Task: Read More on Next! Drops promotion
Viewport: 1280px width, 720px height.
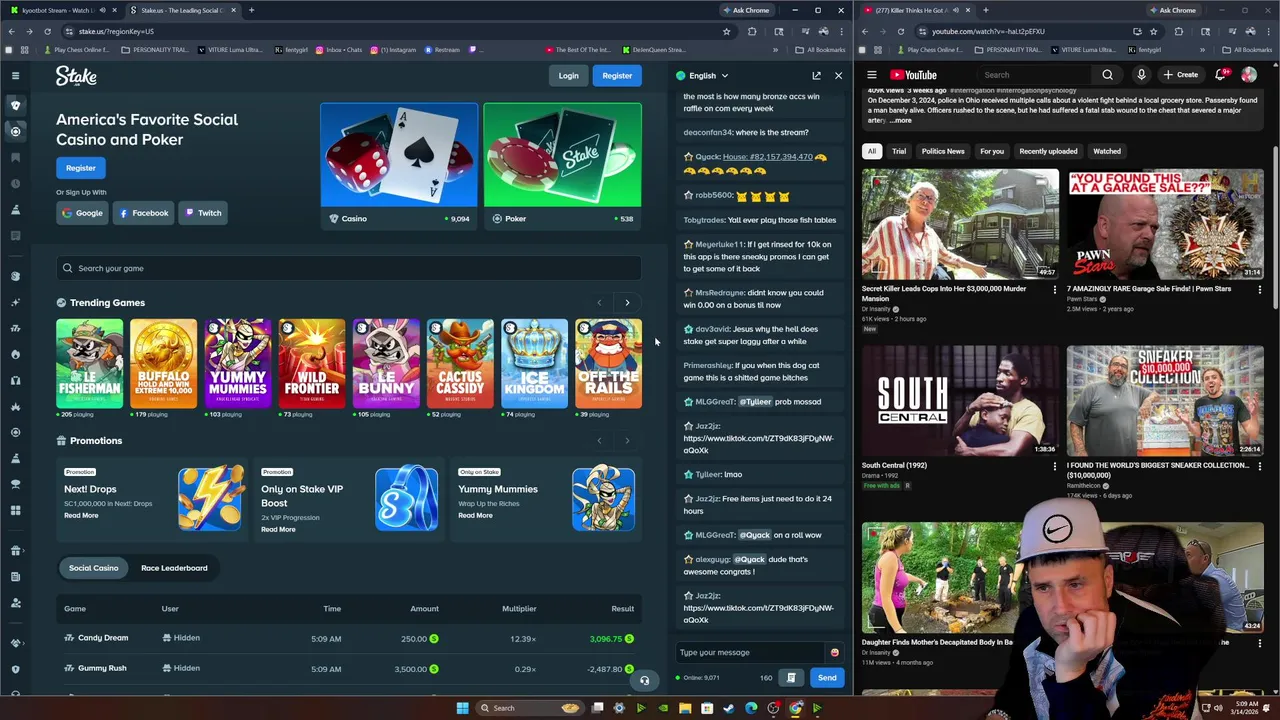Action: tap(81, 516)
